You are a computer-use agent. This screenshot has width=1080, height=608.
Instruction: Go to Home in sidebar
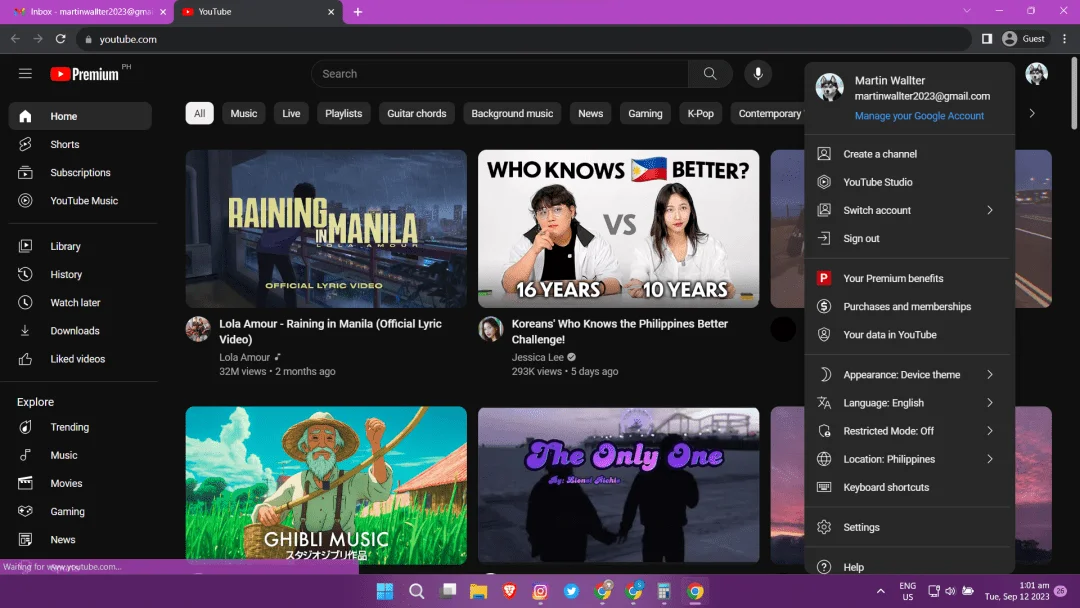click(x=81, y=116)
